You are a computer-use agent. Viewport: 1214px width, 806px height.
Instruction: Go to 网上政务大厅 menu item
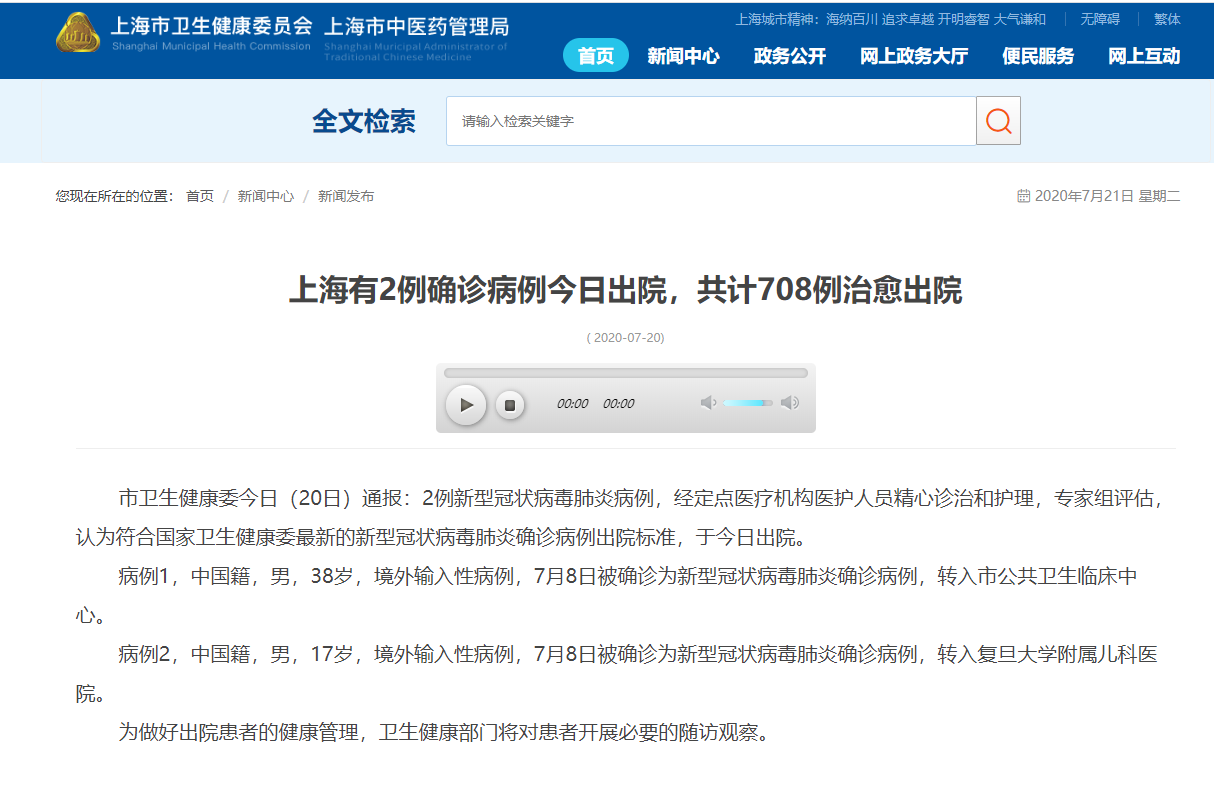(x=914, y=56)
